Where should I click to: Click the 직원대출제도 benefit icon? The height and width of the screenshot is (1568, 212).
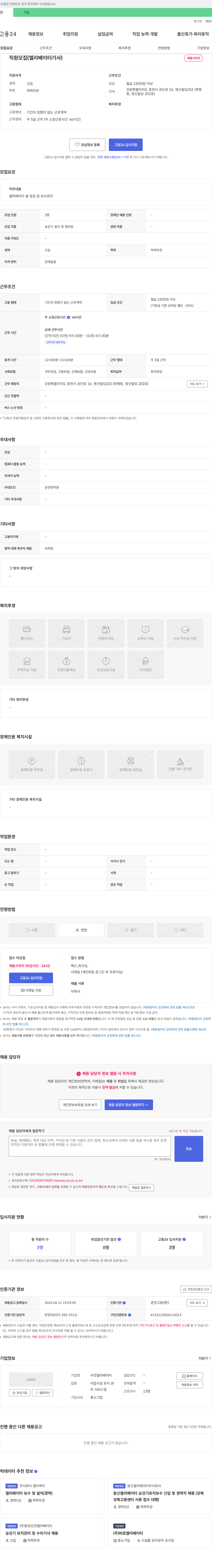coord(66,665)
